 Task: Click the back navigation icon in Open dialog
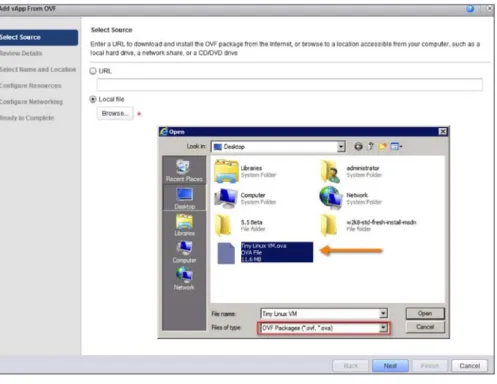358,146
